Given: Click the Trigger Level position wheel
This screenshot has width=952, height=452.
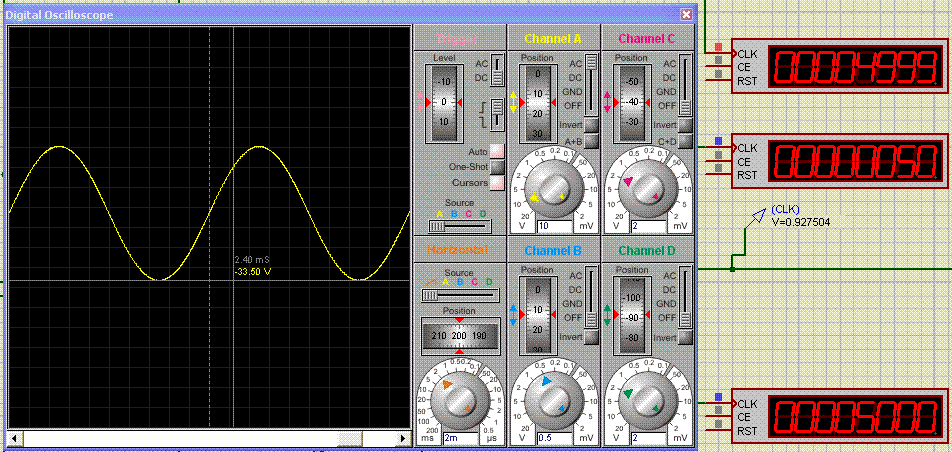Looking at the screenshot, I should 445,103.
